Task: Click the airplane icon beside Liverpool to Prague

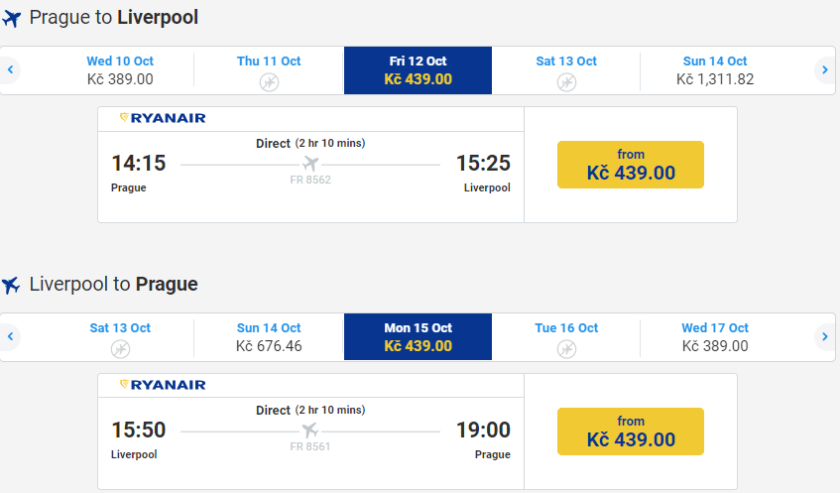Action: click(x=12, y=285)
